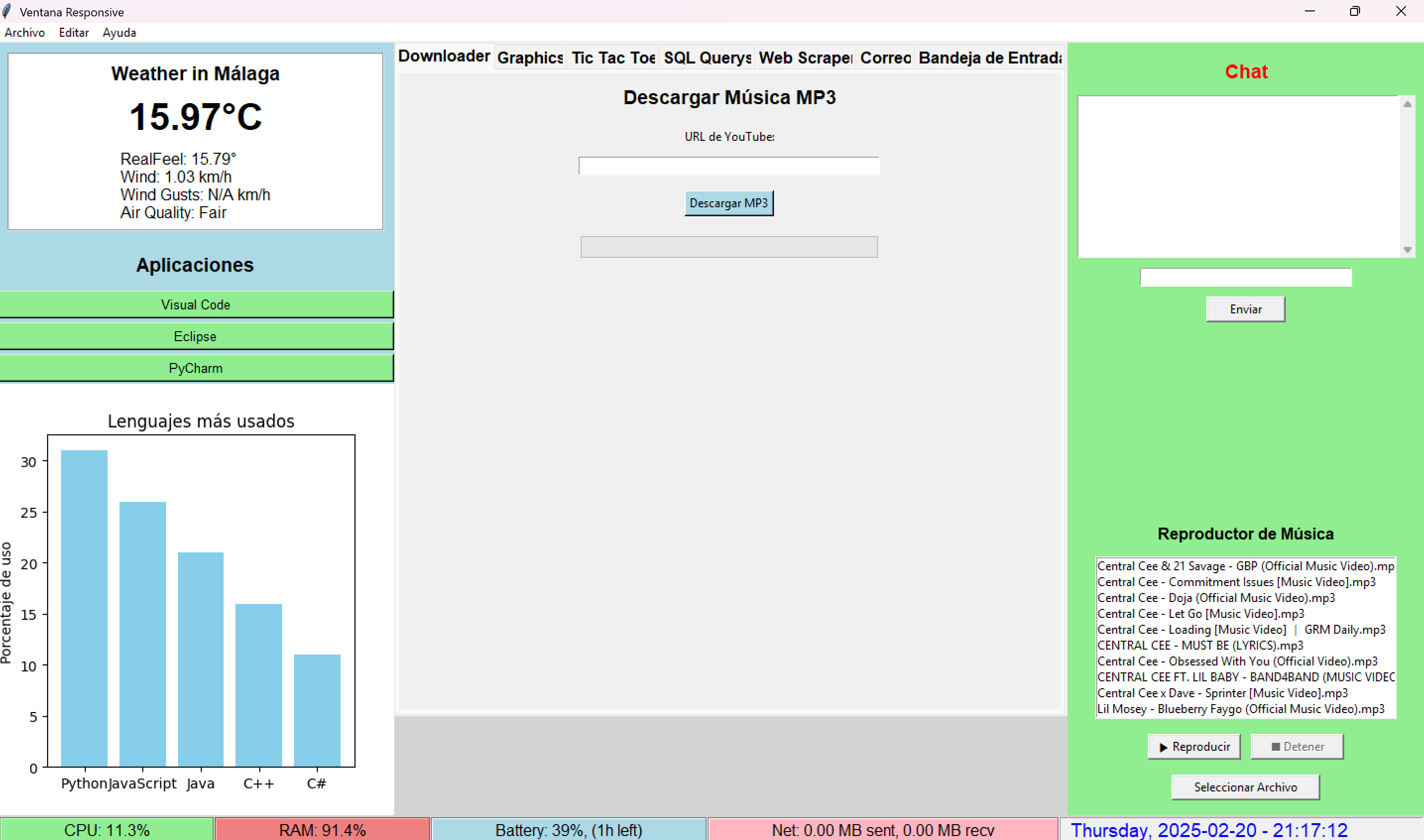Click the feather icon in title bar
The height and width of the screenshot is (840, 1424).
click(x=7, y=11)
